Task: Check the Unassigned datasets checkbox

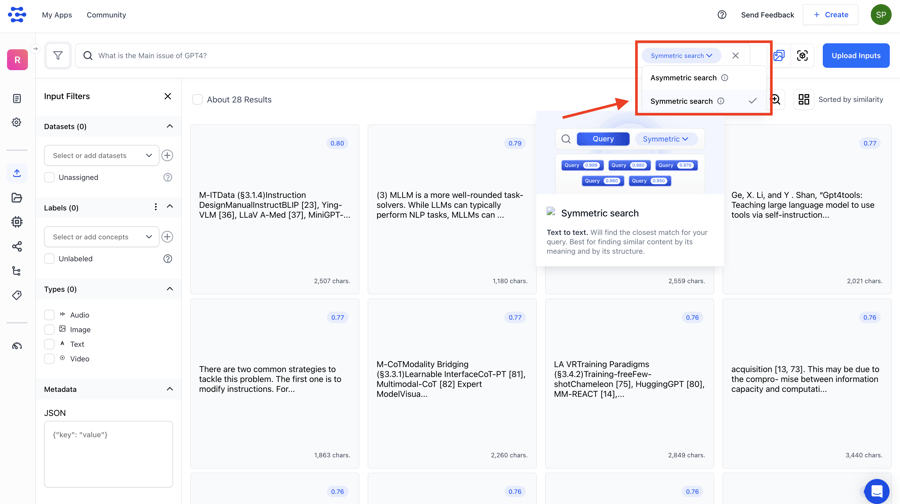Action: coord(50,177)
